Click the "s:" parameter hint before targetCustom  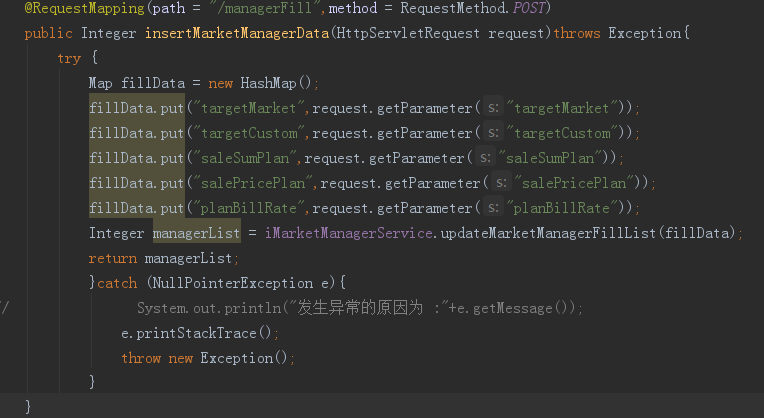(494, 133)
